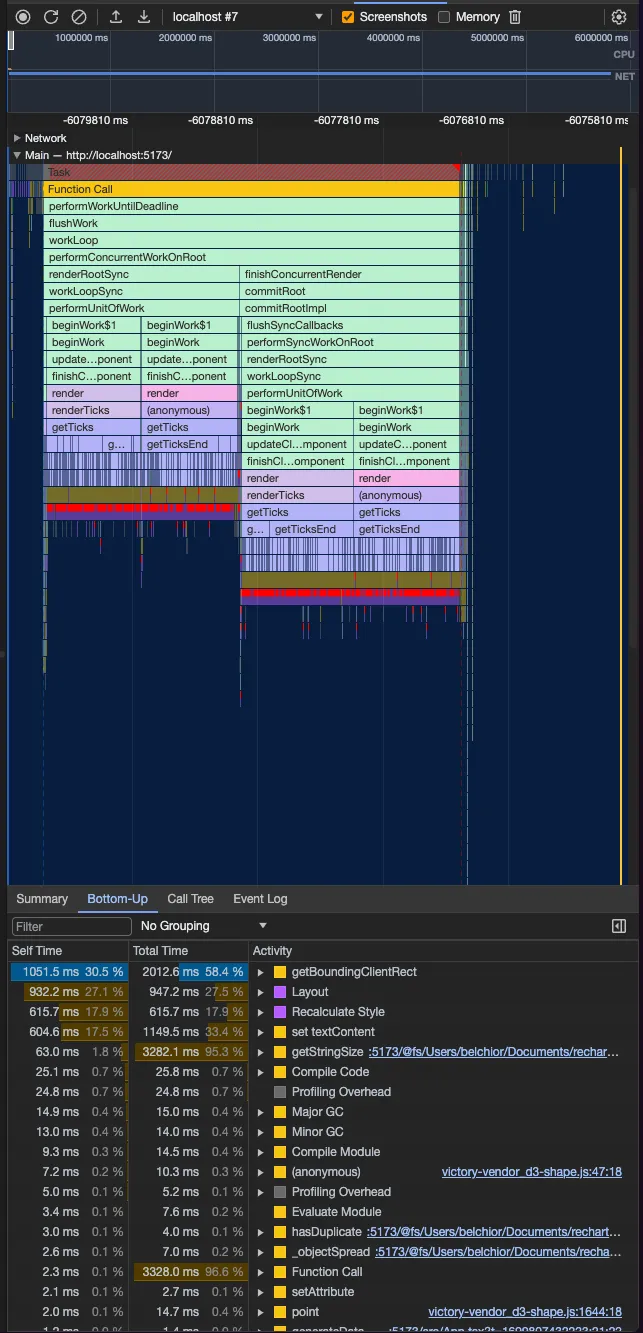This screenshot has width=643, height=1333.
Task: Open the Call Tree tab
Action: 190,899
